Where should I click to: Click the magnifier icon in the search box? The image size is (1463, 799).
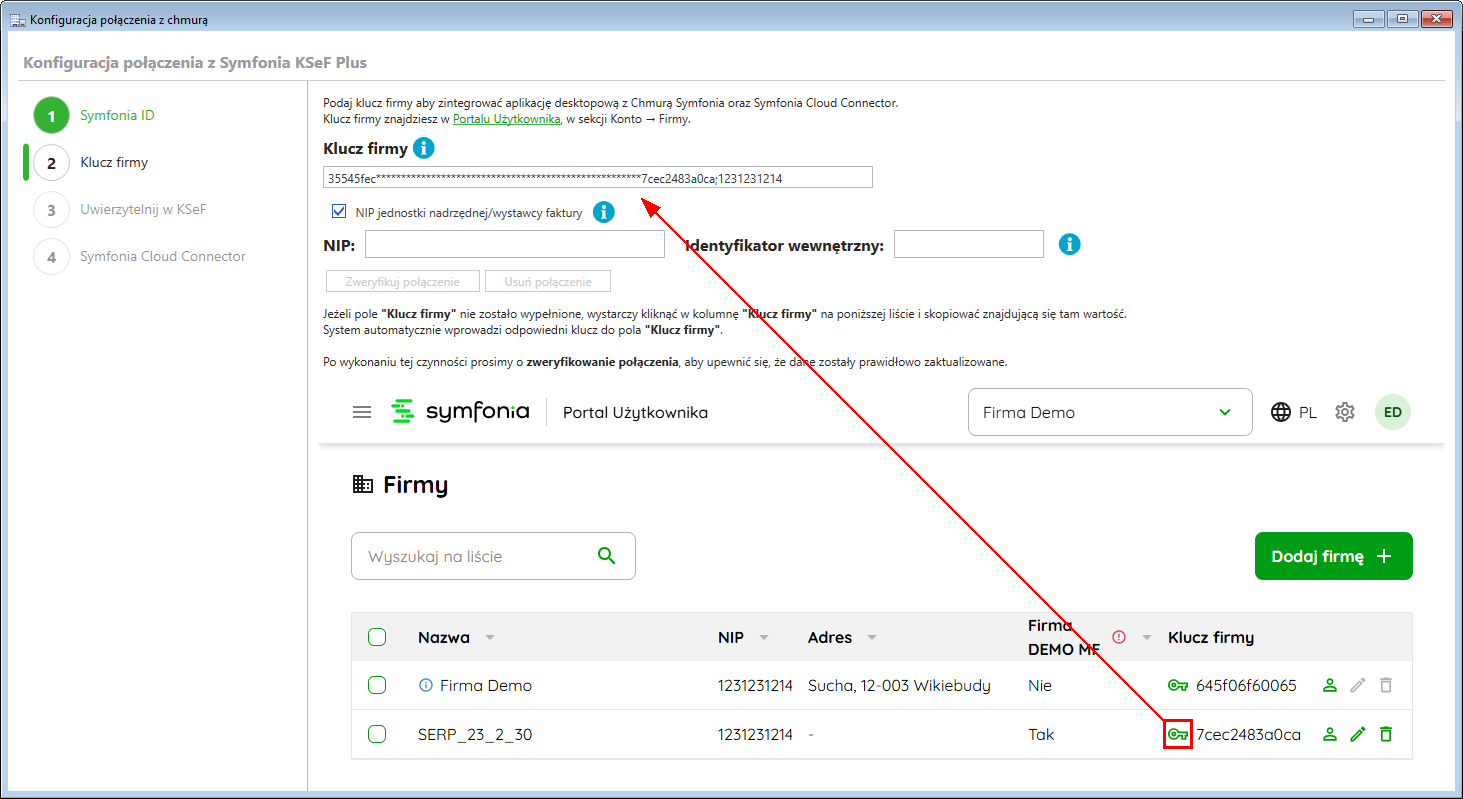(x=606, y=556)
